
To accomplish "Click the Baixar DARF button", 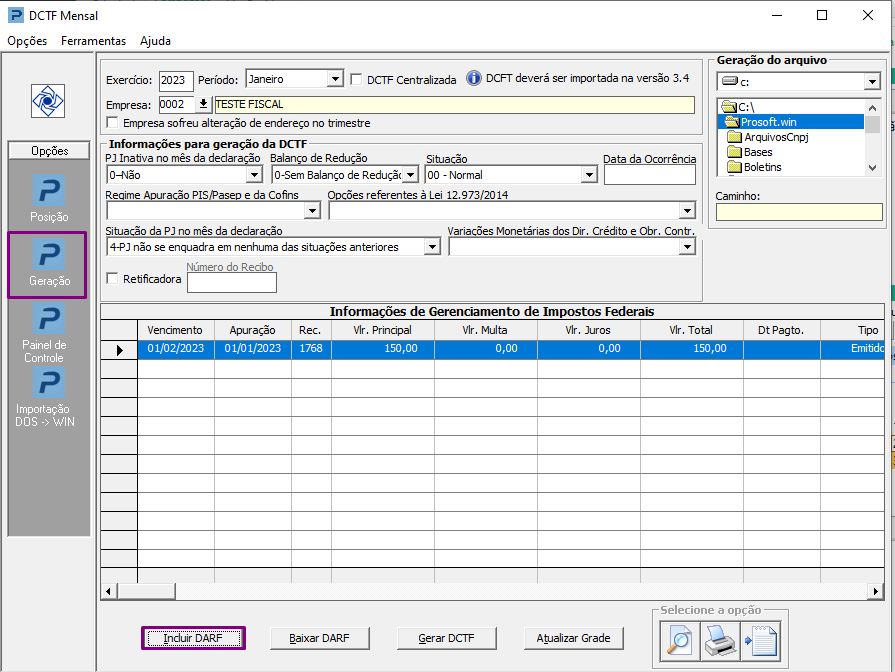I will [x=319, y=638].
